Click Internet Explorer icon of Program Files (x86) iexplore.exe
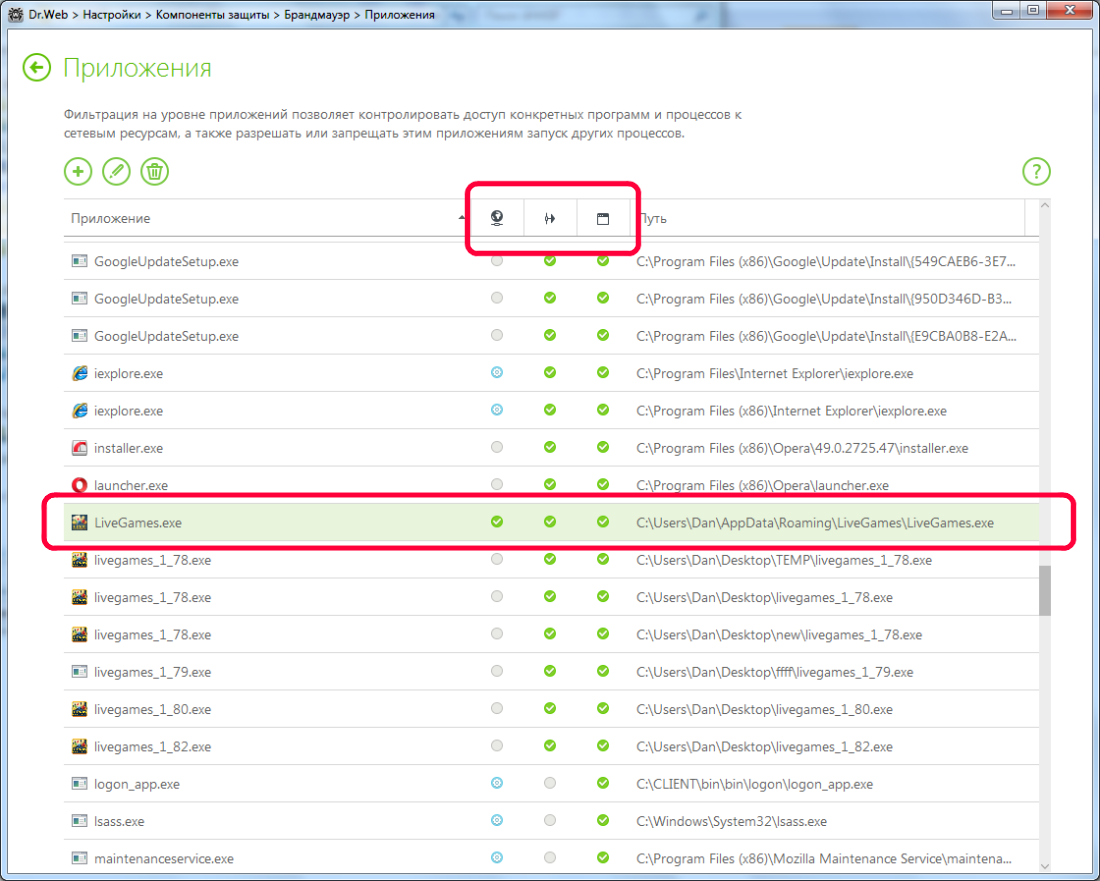Viewport: 1100px width, 881px height. (x=79, y=410)
